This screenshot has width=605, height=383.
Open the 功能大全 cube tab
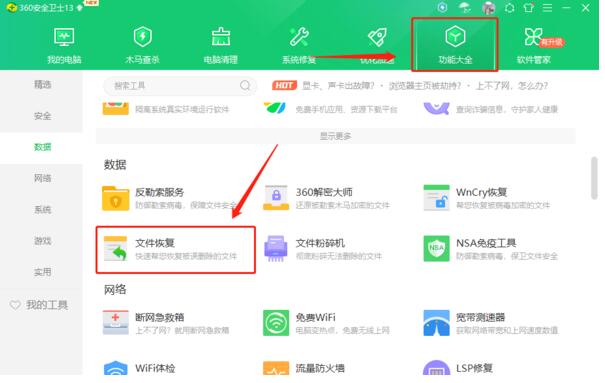455,45
